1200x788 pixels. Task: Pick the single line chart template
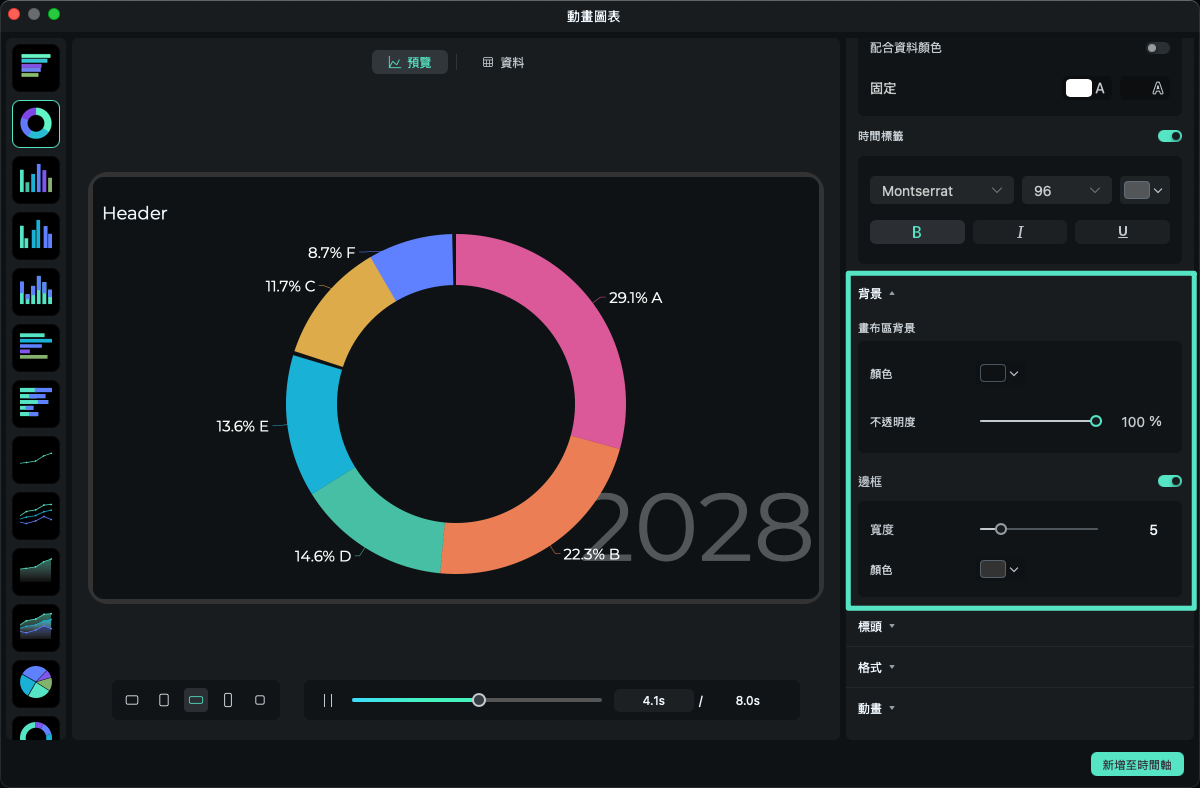(x=36, y=459)
